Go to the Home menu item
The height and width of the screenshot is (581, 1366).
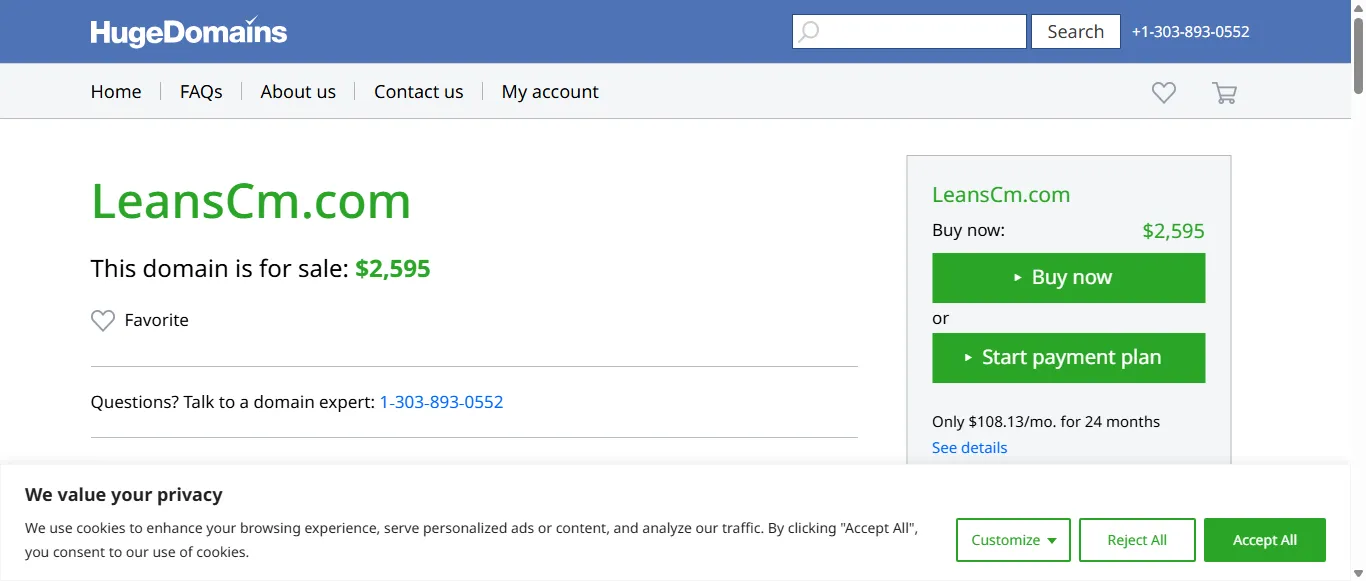pyautogui.click(x=116, y=92)
